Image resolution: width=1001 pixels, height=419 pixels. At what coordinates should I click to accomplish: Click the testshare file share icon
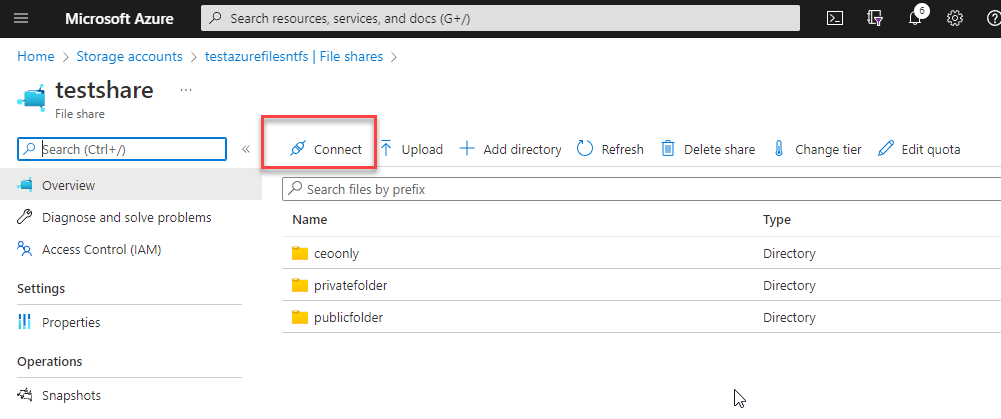tap(32, 96)
